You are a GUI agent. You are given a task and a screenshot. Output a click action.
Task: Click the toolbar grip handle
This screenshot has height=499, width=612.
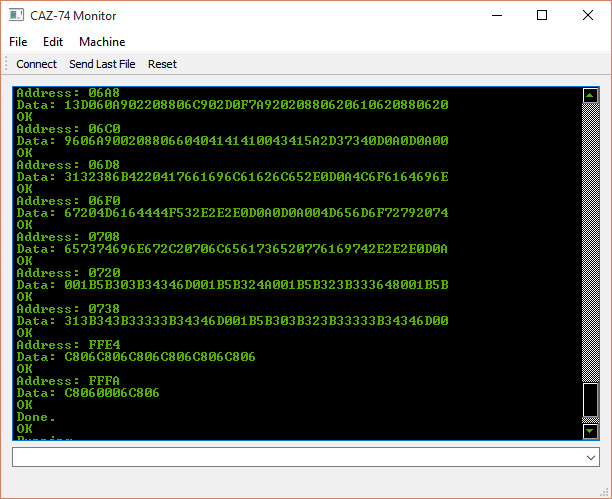(x=6, y=64)
